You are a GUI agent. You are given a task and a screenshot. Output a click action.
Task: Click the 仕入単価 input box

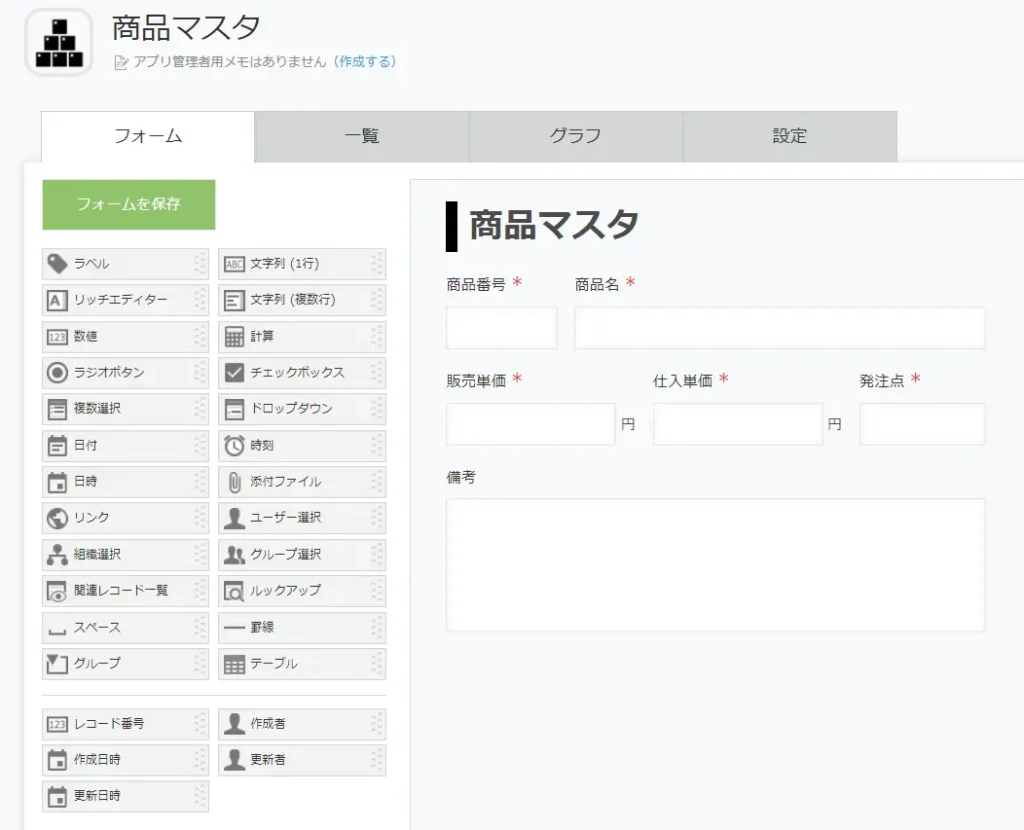pyautogui.click(x=738, y=424)
